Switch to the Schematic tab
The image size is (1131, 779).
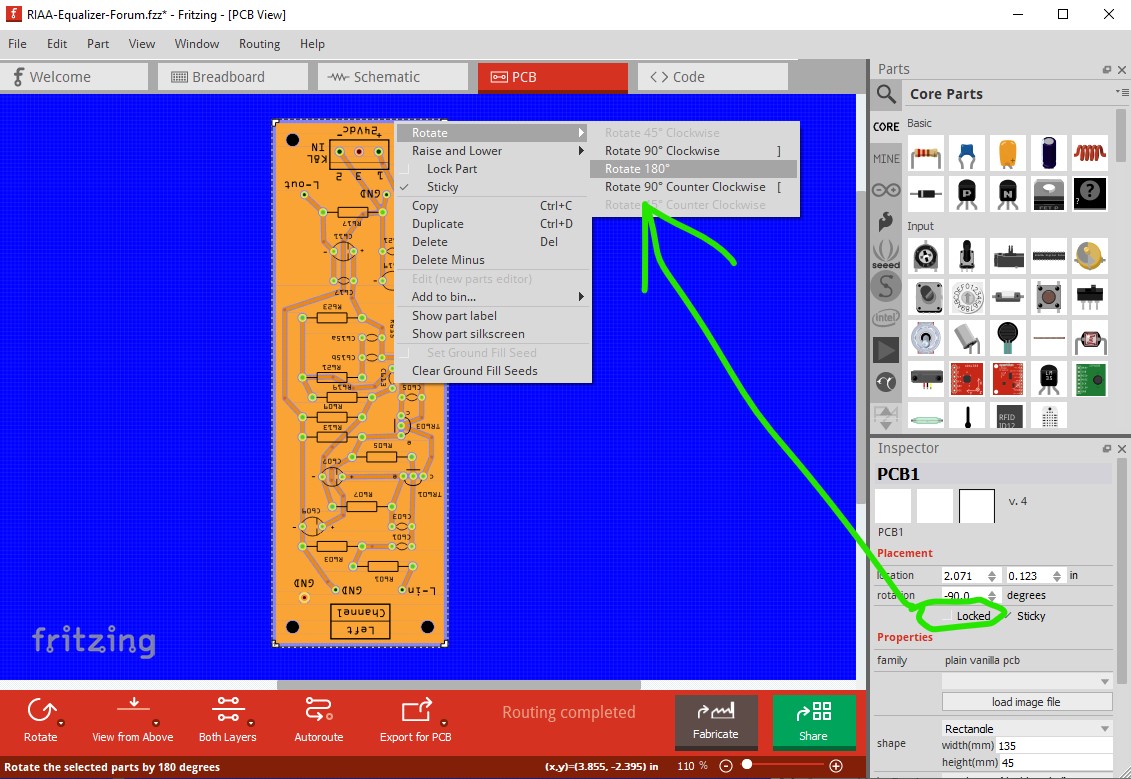tap(392, 77)
